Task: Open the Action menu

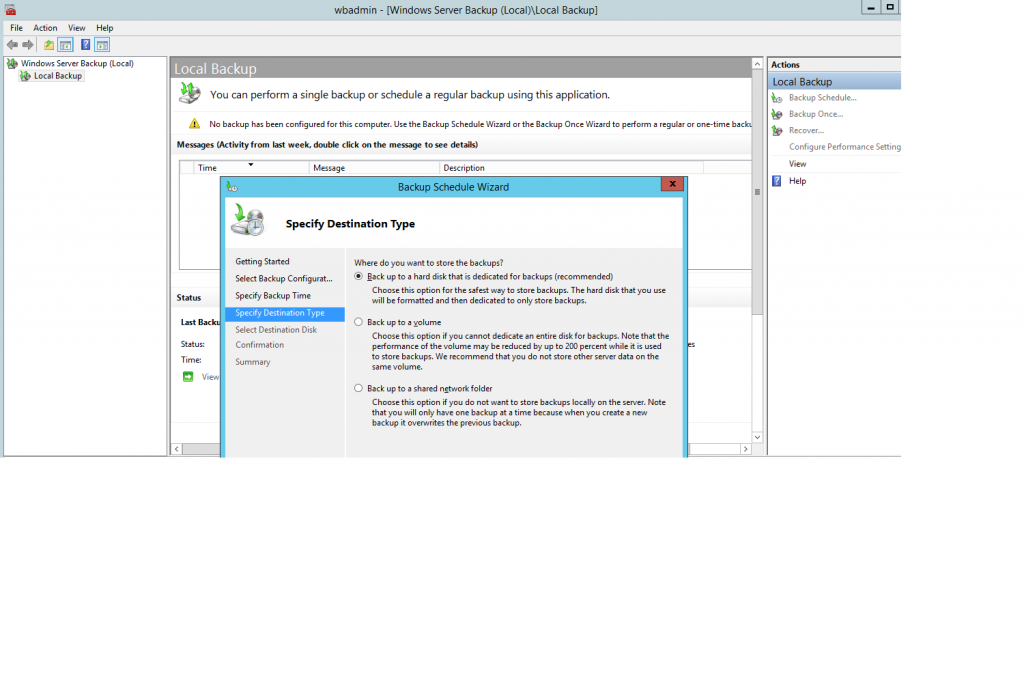Action: coord(45,28)
